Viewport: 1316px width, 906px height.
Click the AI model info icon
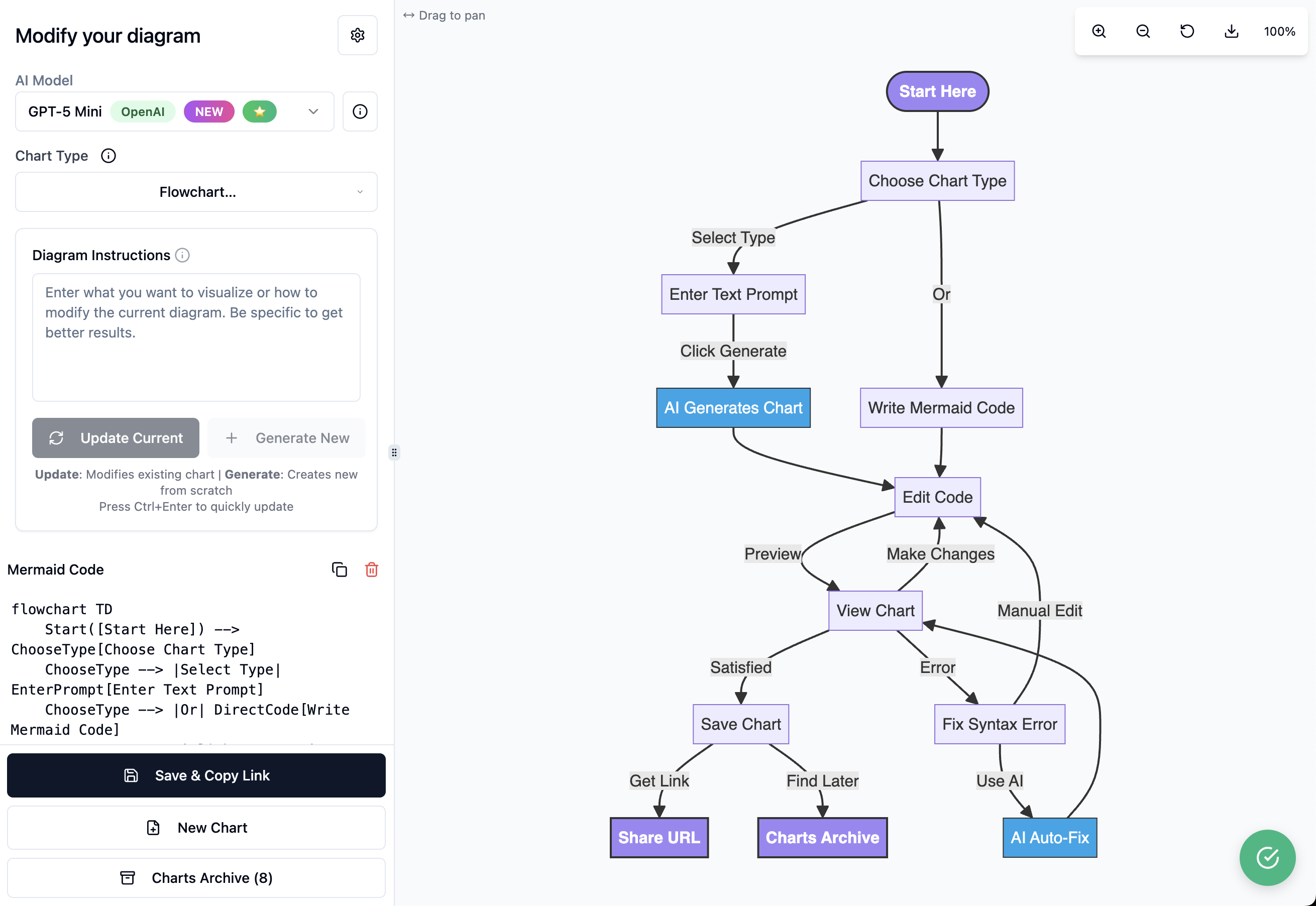point(360,111)
